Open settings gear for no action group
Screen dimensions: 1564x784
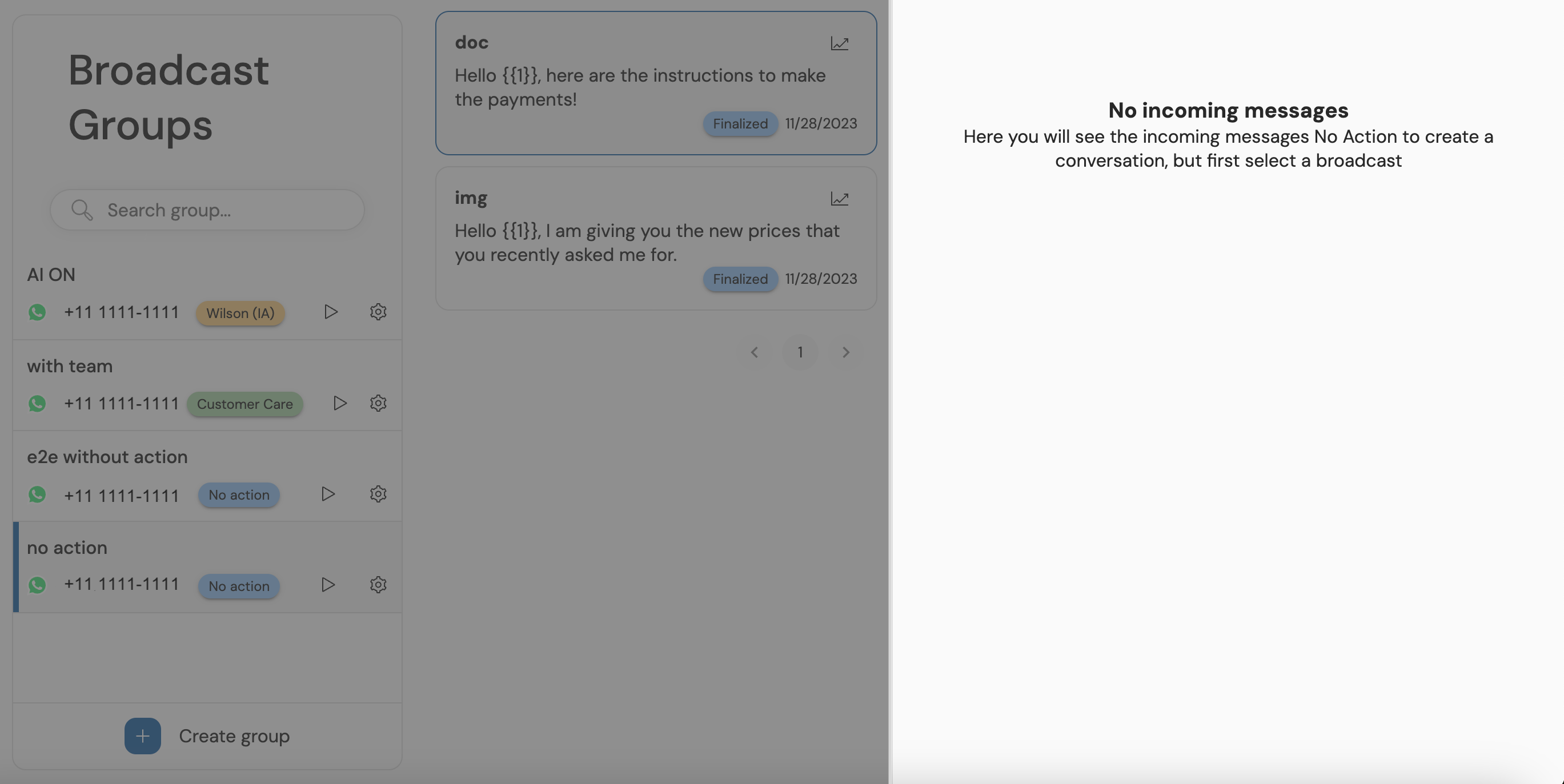[378, 585]
